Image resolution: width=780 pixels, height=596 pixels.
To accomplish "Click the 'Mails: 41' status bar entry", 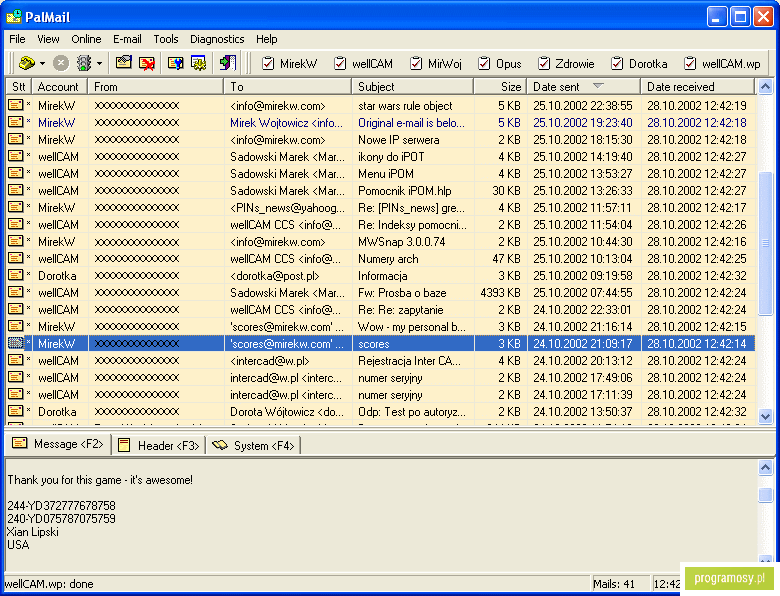I will coord(614,584).
